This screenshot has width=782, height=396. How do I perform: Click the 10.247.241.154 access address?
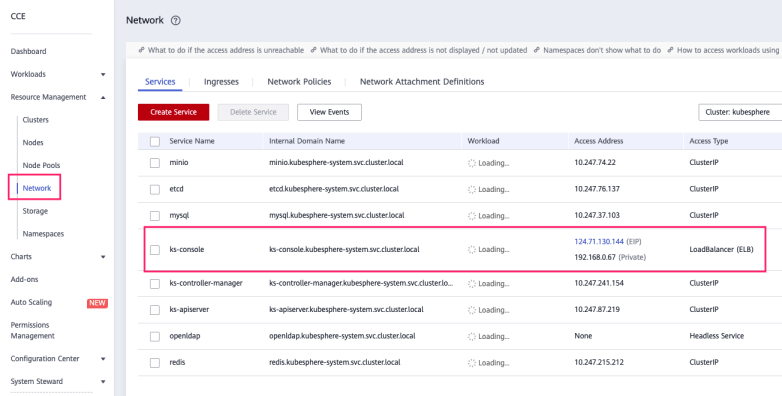tap(599, 283)
